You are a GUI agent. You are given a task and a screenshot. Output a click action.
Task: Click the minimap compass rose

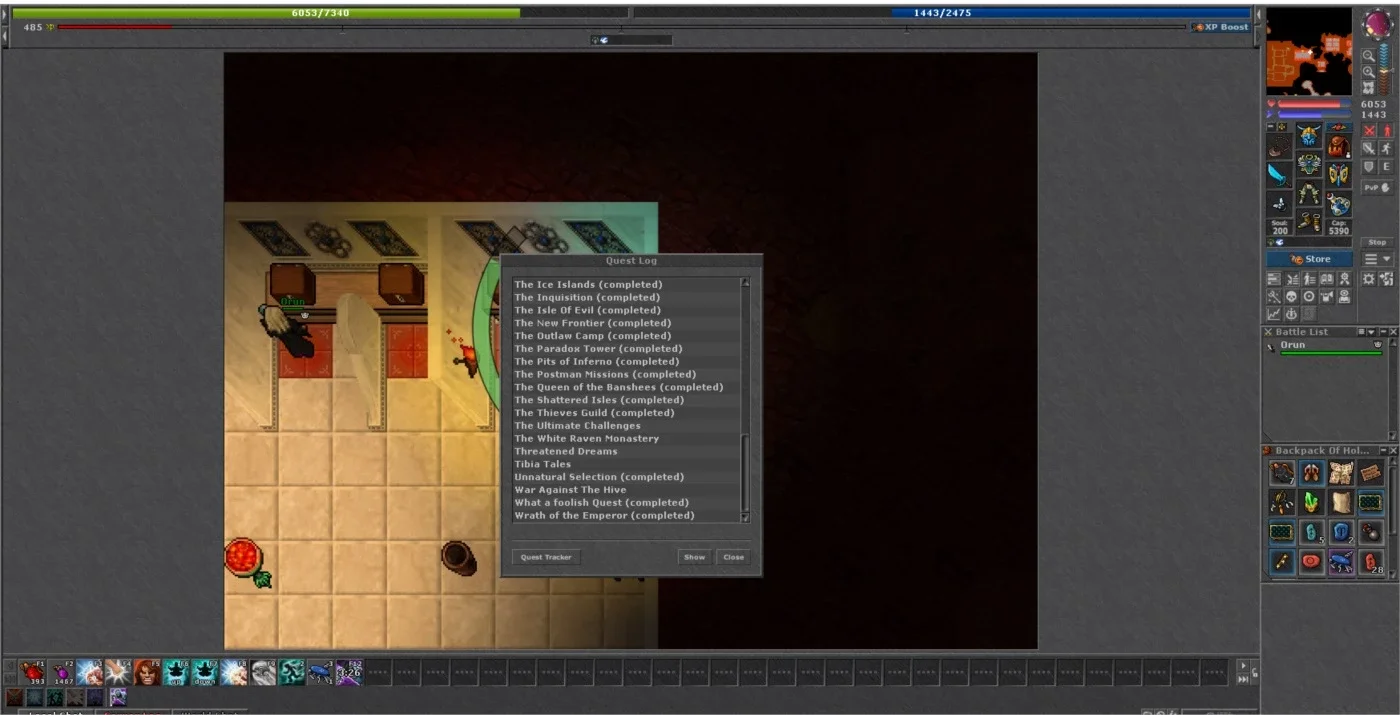coord(1377,23)
